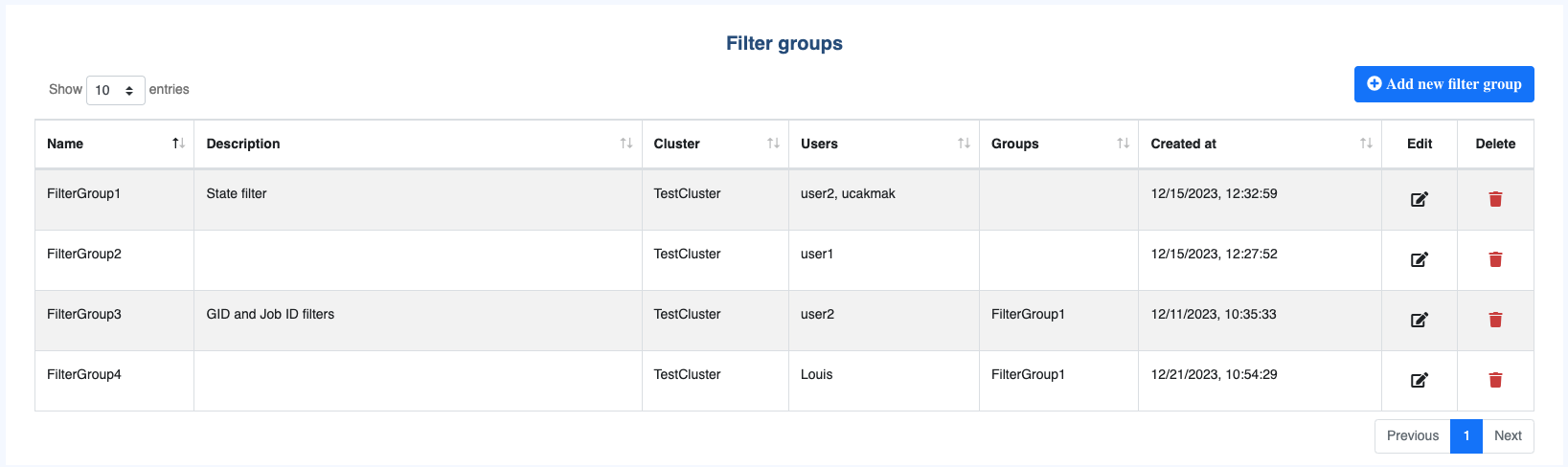Remove FilterGroup3 using trash icon
Viewport: 1568px width, 467px height.
point(1495,320)
